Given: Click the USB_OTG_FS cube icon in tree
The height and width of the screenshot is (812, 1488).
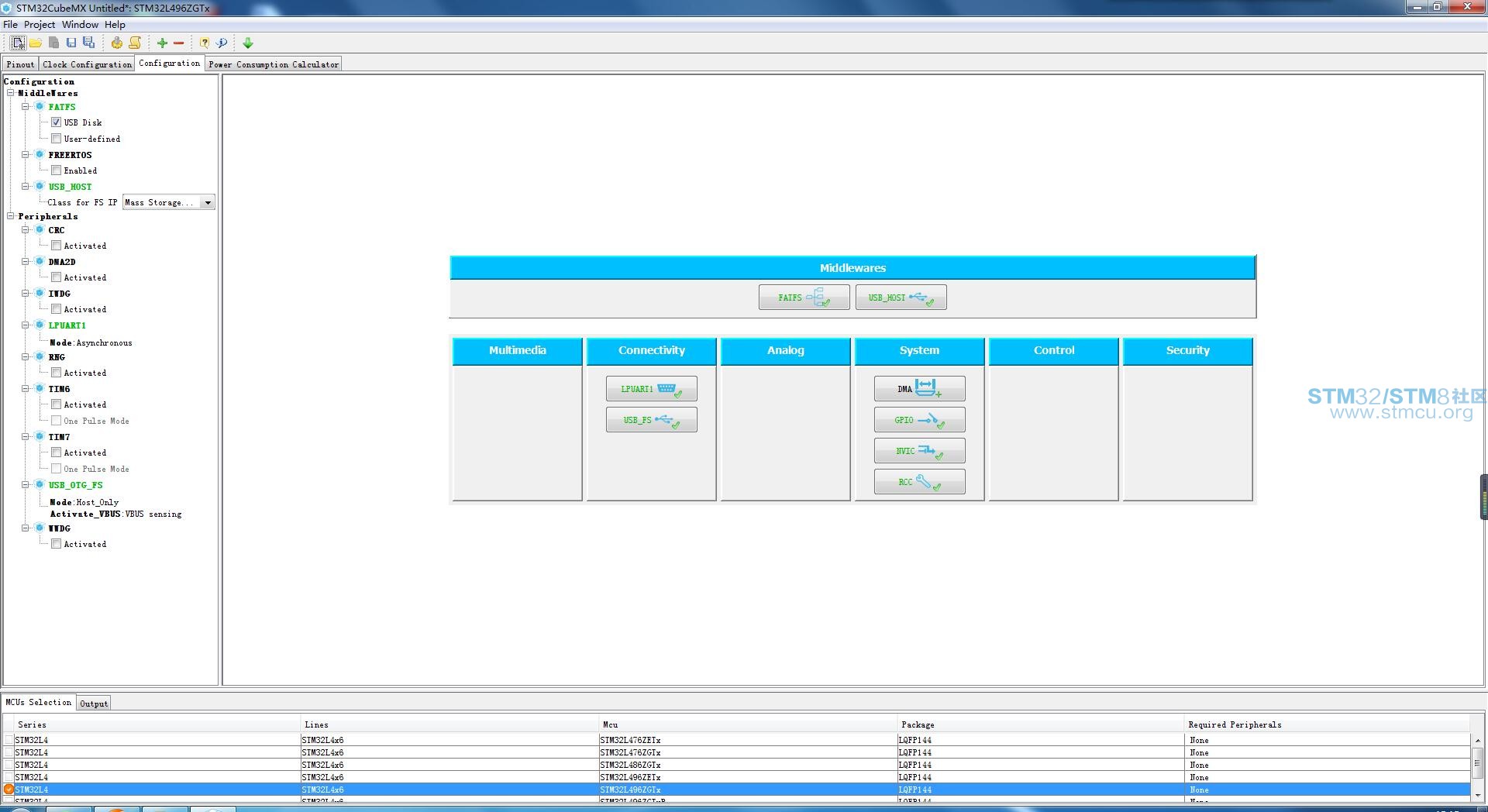Looking at the screenshot, I should [x=40, y=484].
